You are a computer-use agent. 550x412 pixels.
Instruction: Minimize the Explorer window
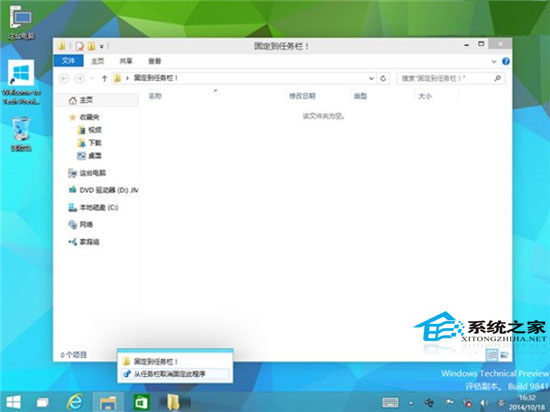click(x=467, y=45)
